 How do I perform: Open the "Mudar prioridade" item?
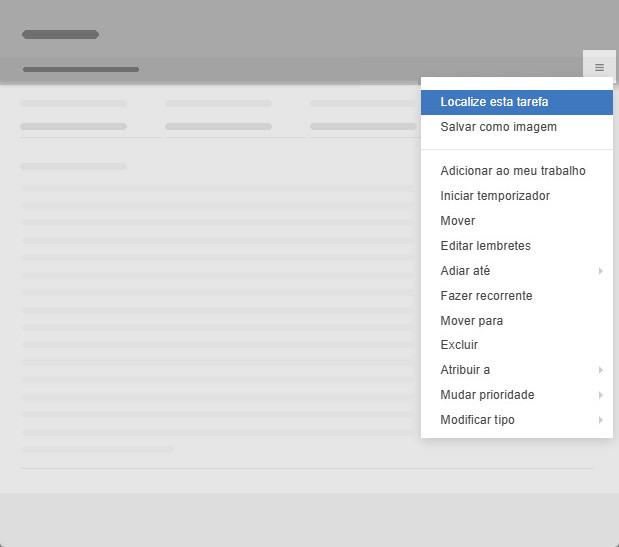[517, 395]
